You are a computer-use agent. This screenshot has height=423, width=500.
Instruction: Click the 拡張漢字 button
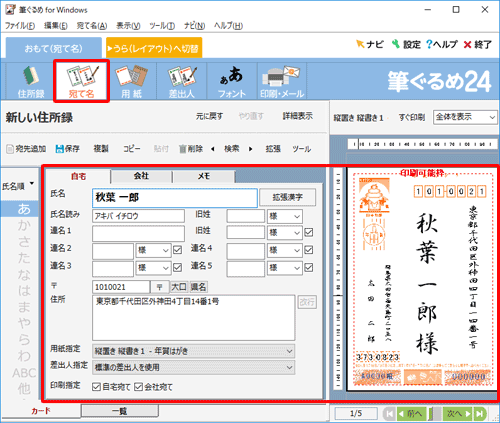click(287, 197)
